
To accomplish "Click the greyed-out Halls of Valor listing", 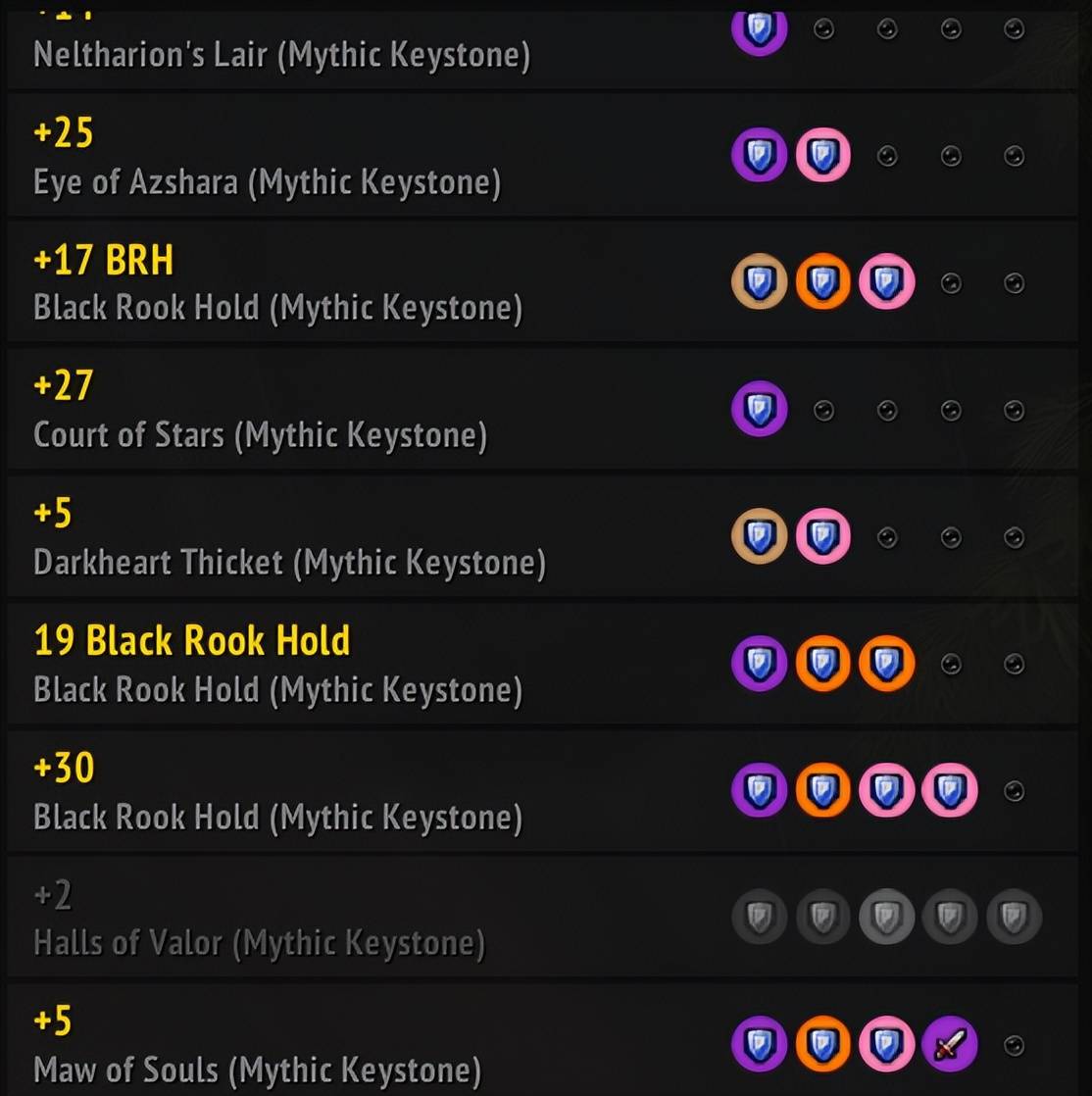I will [x=259, y=943].
